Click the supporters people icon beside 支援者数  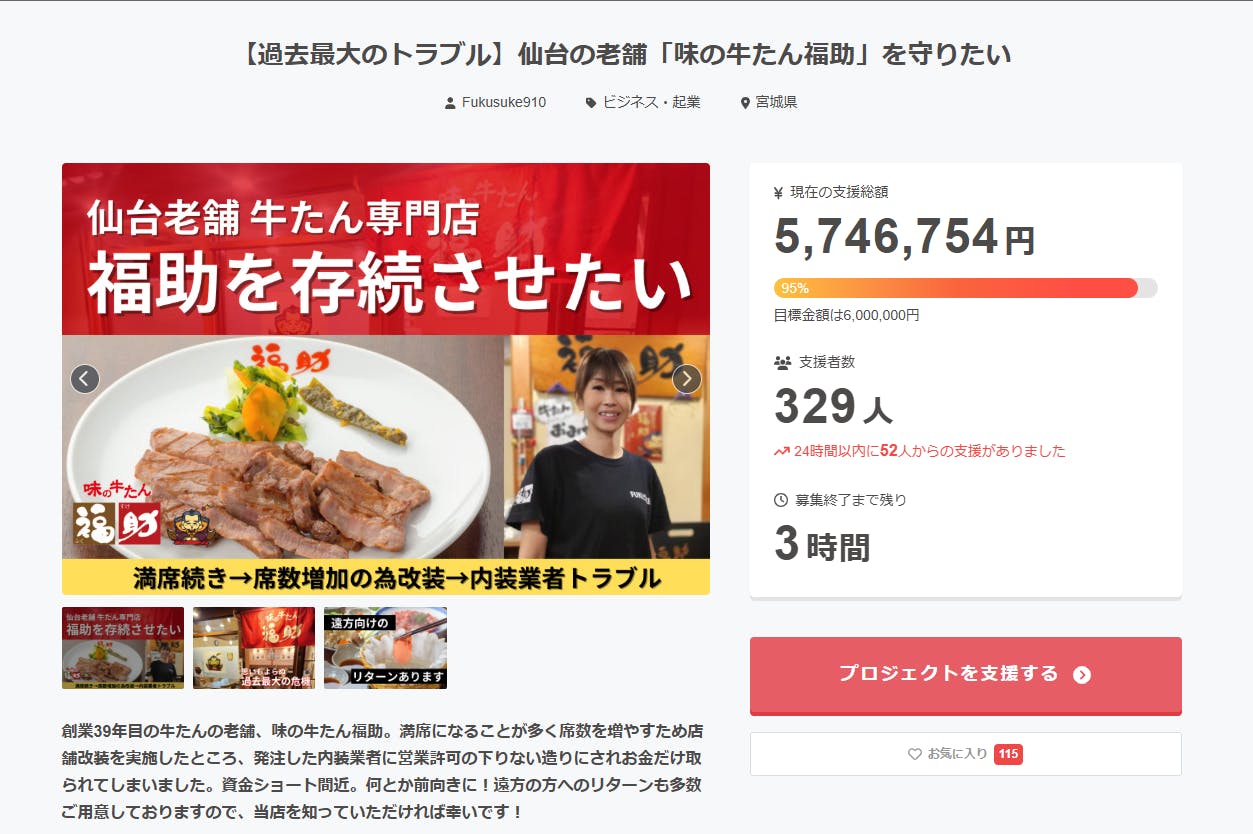783,362
